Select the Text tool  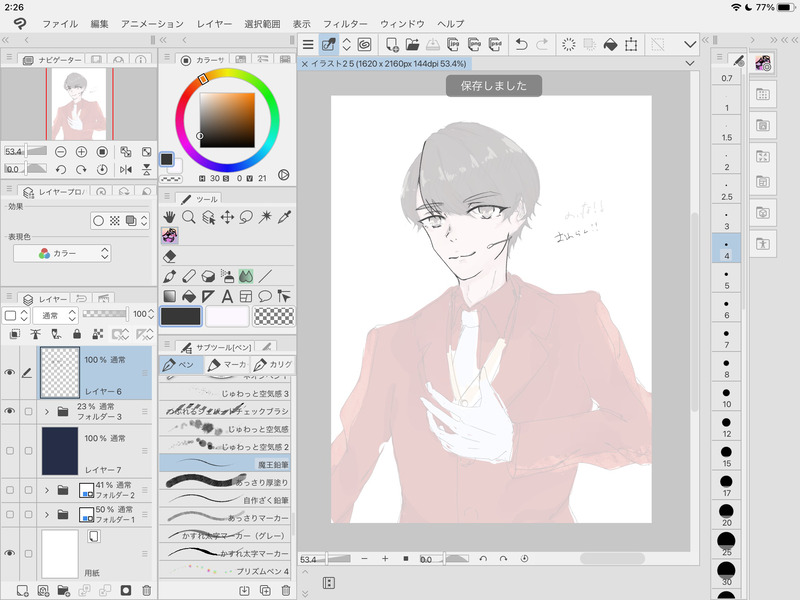click(227, 296)
